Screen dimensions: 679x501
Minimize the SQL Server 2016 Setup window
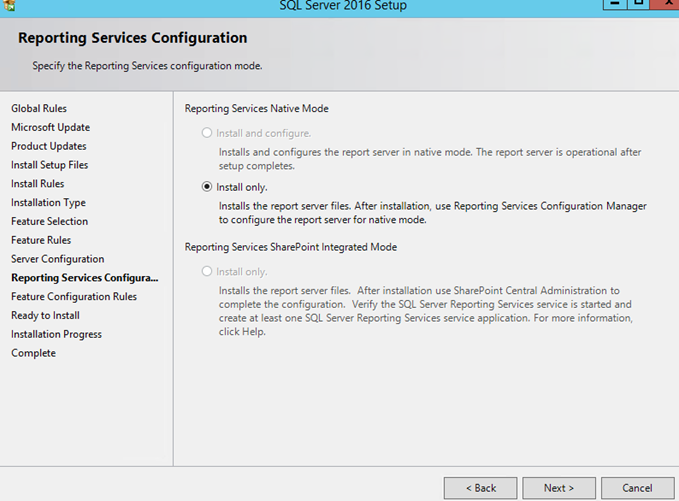click(x=615, y=3)
